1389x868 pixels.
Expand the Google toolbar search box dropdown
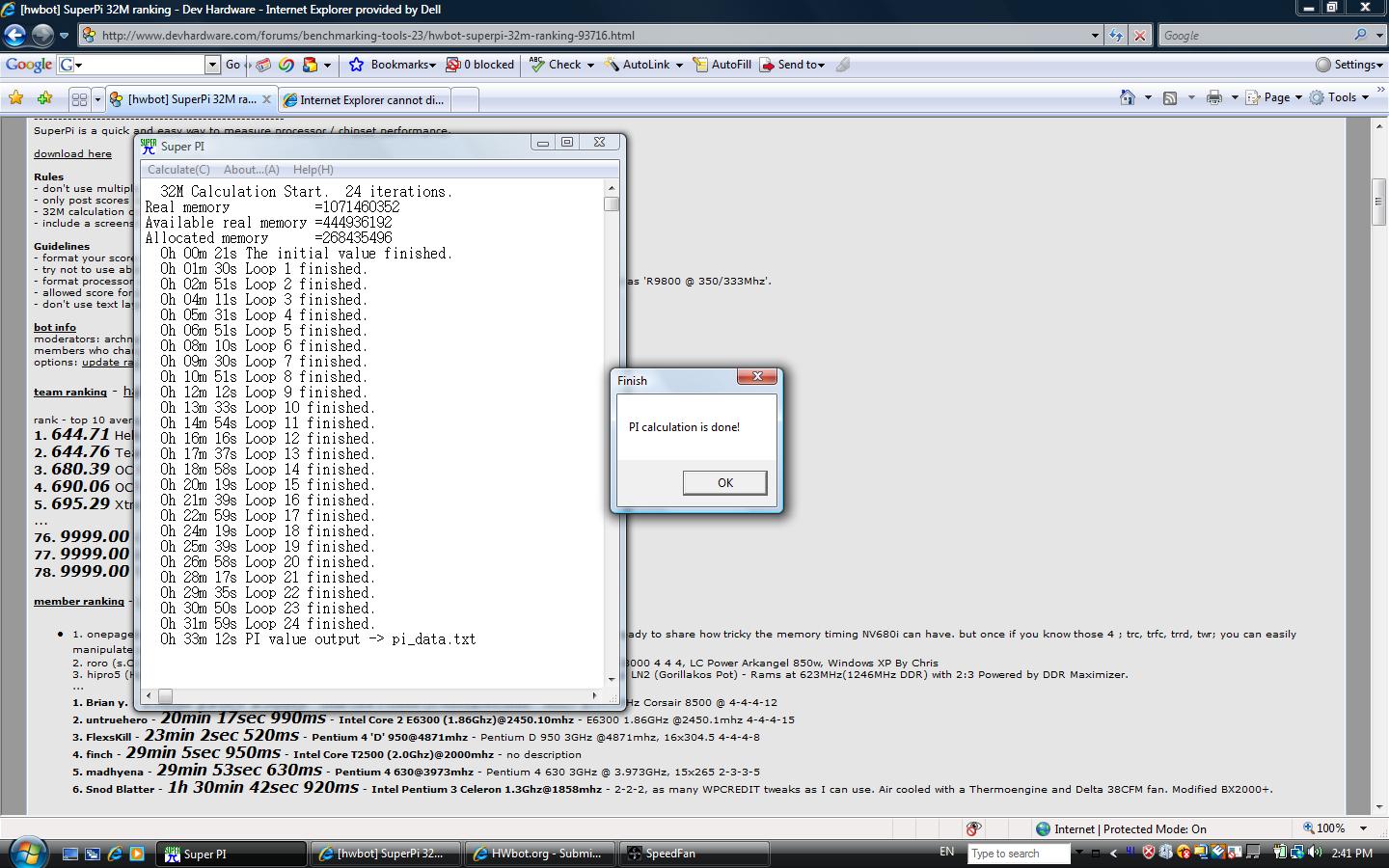click(212, 65)
